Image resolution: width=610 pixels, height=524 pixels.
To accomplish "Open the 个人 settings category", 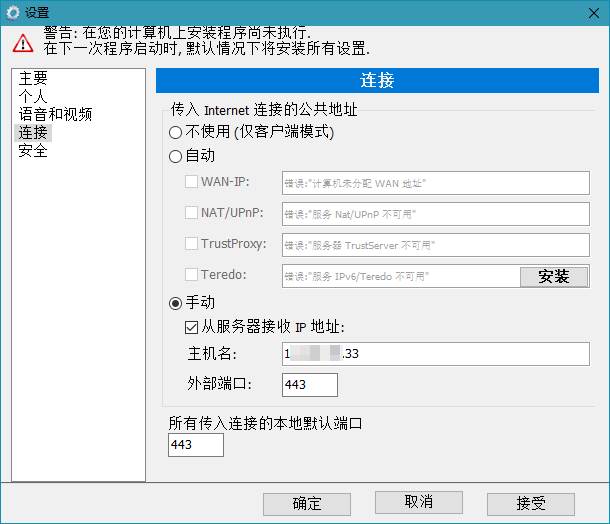I will (33, 96).
